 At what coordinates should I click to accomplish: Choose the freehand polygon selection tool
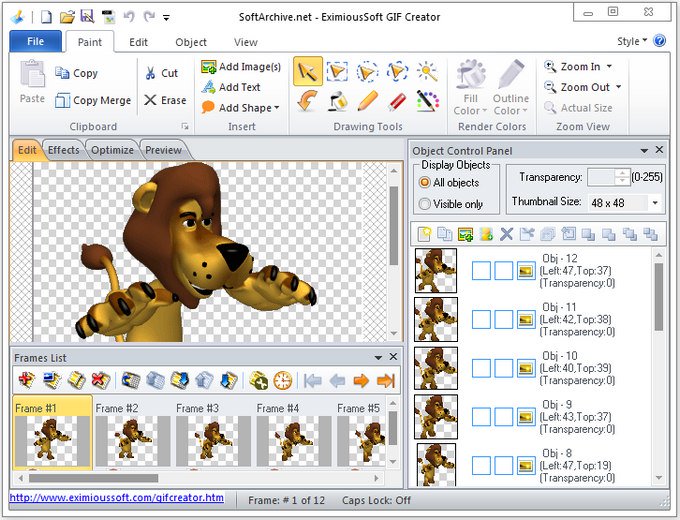(x=397, y=72)
